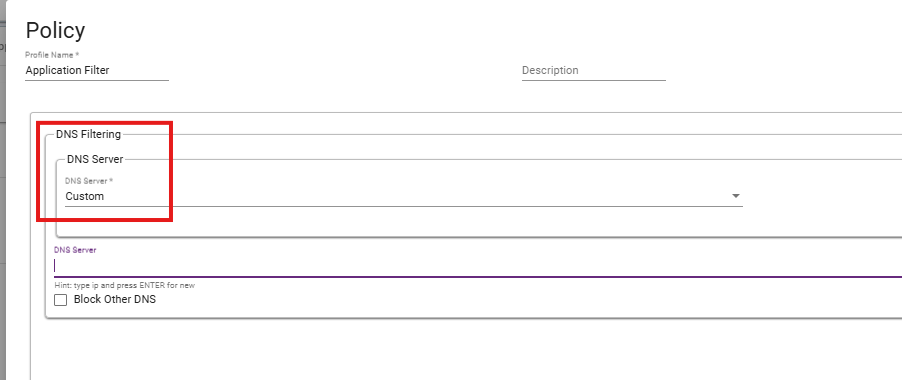The image size is (902, 380).
Task: Click the Description input field
Action: (594, 70)
